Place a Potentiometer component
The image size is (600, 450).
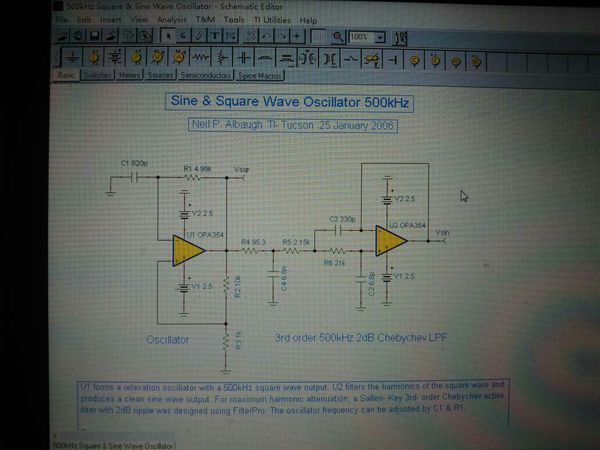pos(222,58)
